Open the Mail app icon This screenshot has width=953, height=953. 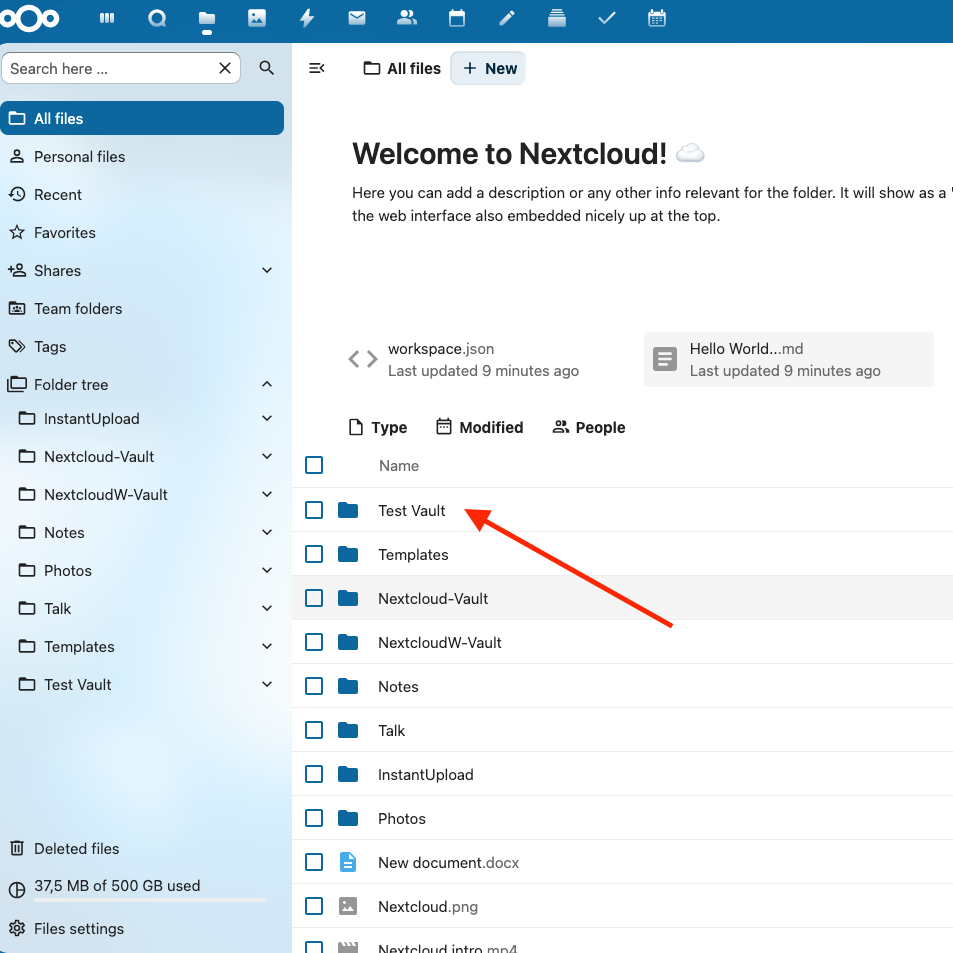click(357, 18)
